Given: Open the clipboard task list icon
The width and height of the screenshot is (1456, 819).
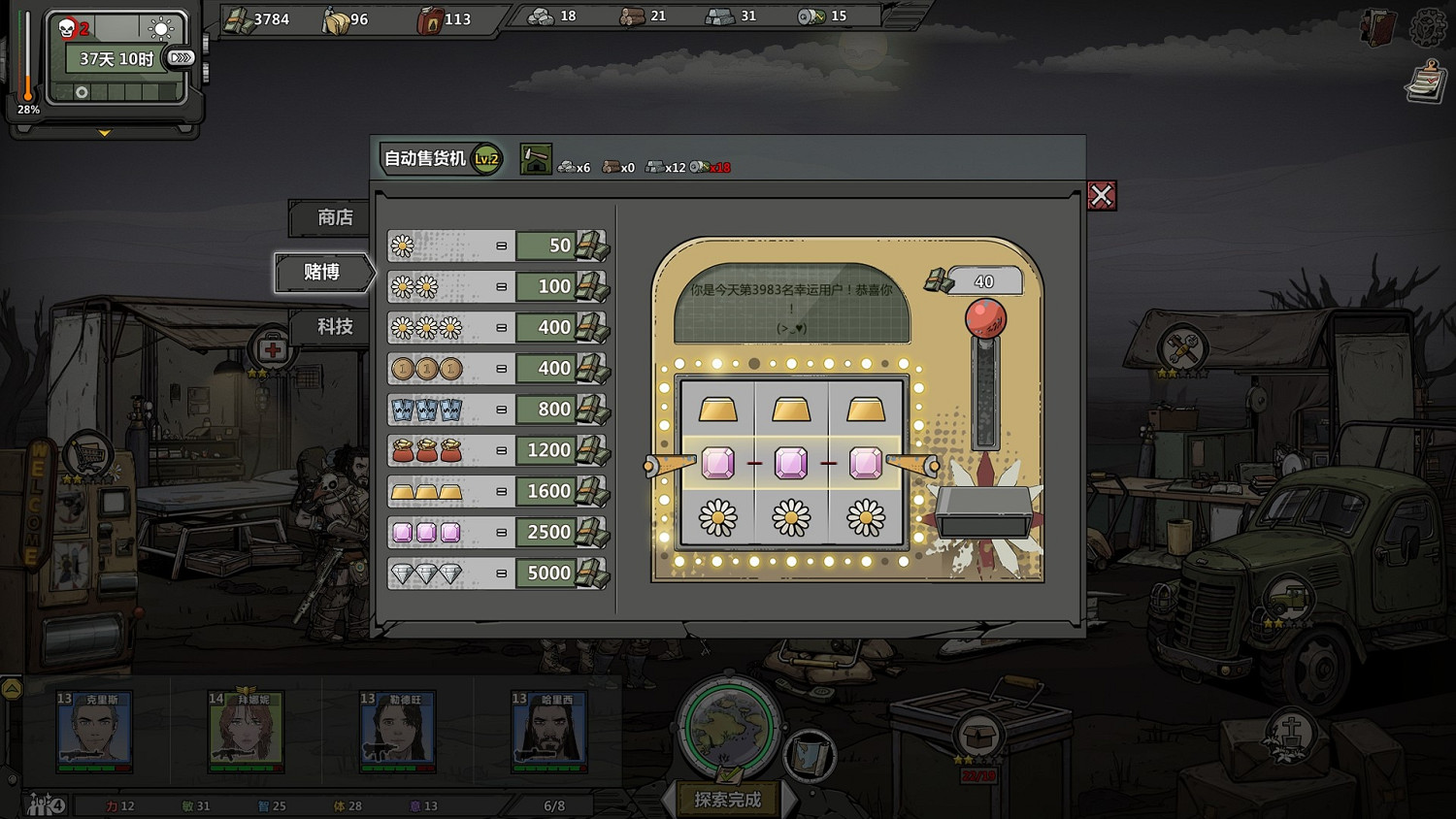Looking at the screenshot, I should click(1426, 82).
